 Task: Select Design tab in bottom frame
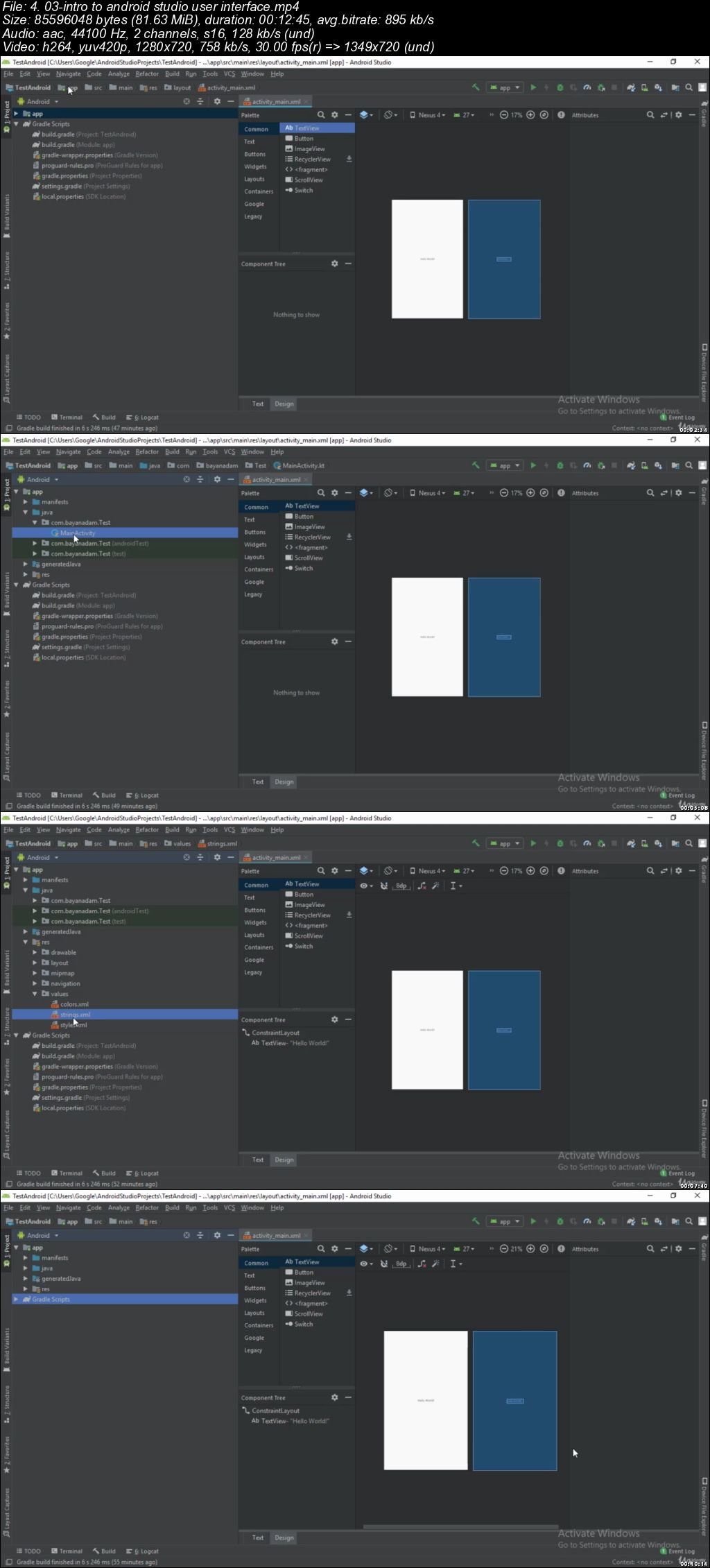(284, 1537)
